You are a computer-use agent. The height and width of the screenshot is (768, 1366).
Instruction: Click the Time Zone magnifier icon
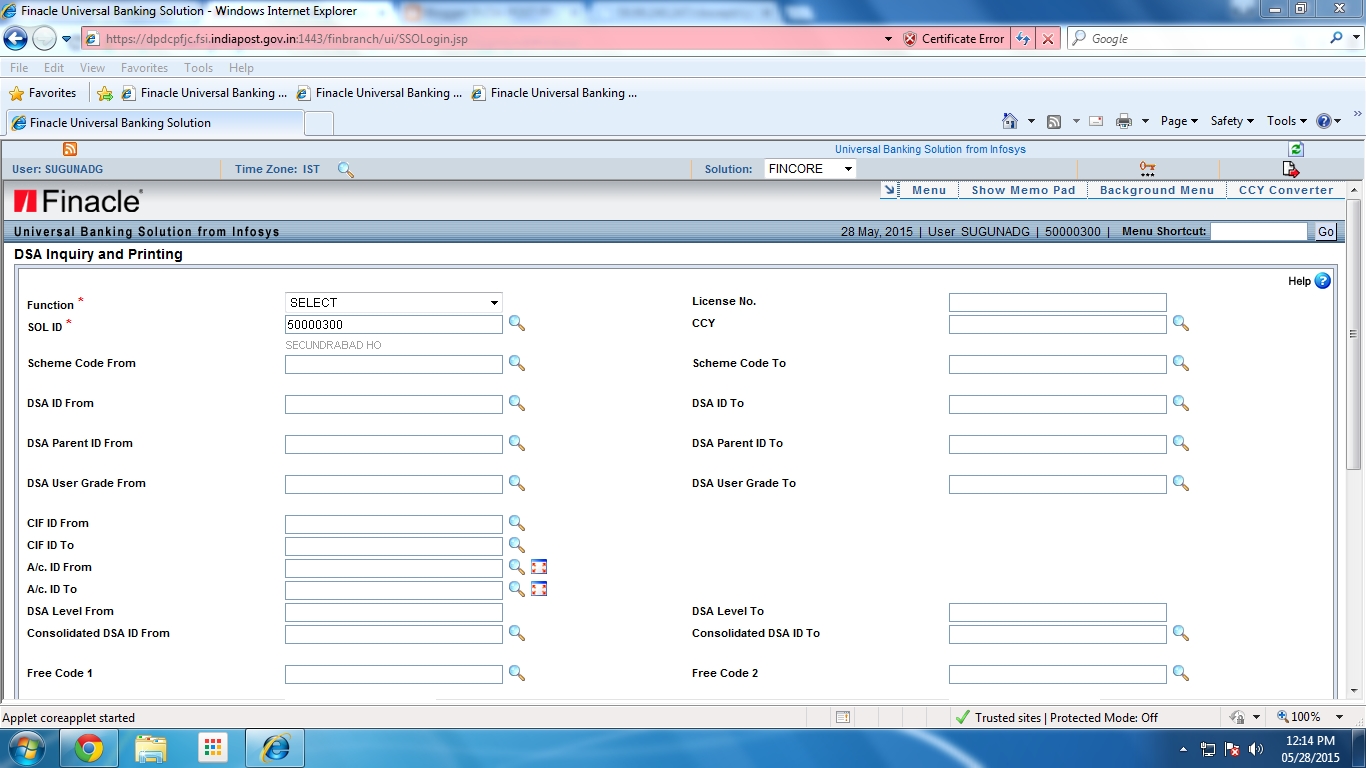point(345,170)
